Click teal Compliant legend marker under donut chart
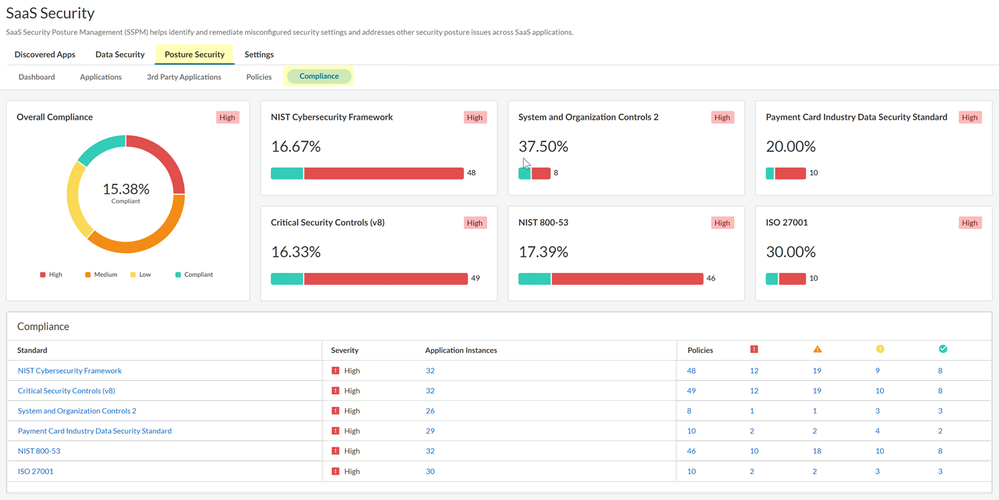 pos(177,274)
